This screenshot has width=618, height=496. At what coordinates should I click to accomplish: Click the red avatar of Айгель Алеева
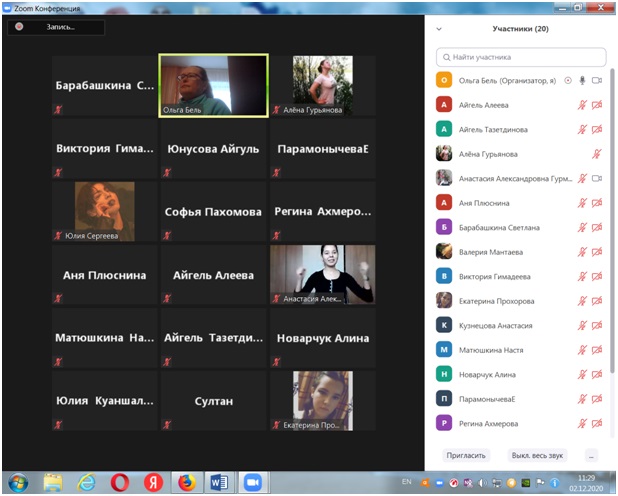[444, 105]
